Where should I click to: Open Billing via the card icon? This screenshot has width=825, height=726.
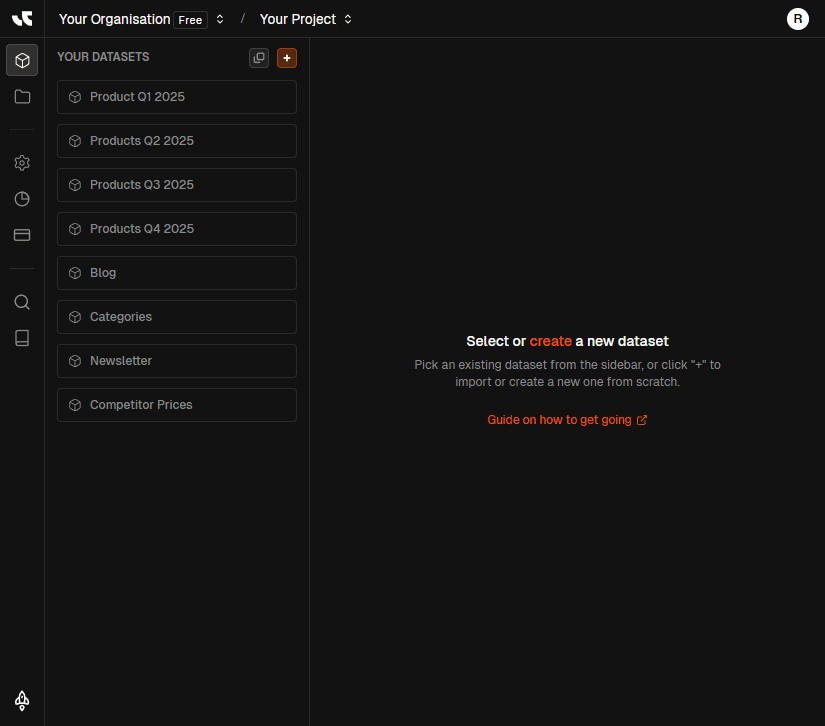[21, 234]
